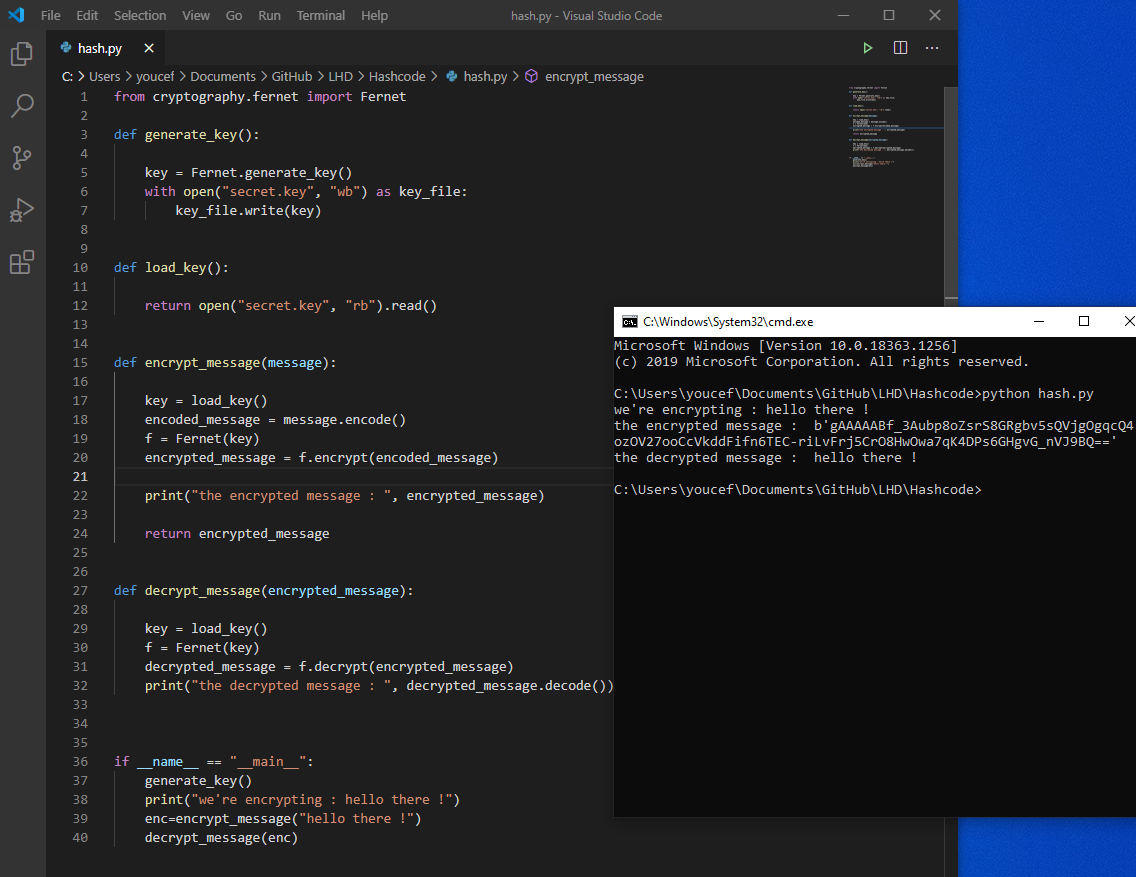1136x877 pixels.
Task: Maximize the cmd.exe window
Action: 1084,322
